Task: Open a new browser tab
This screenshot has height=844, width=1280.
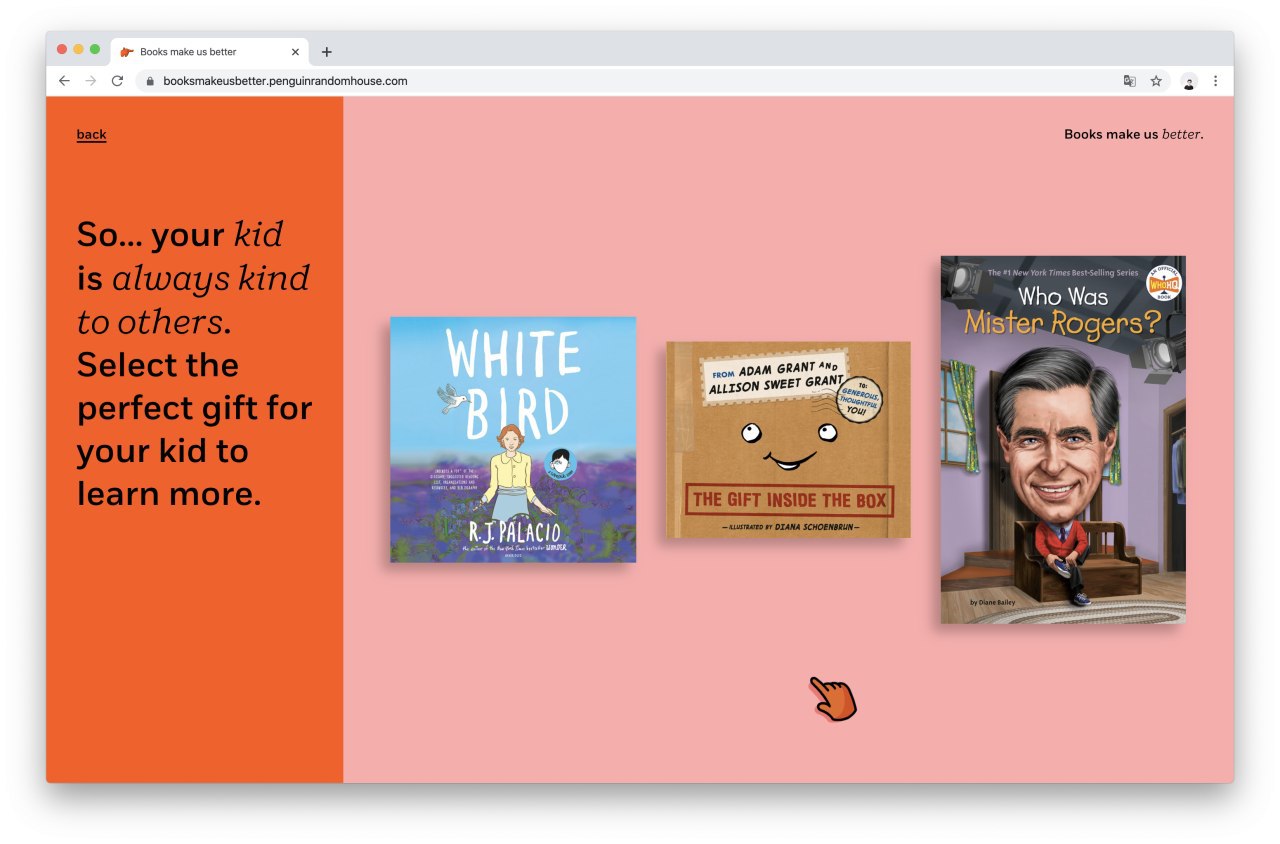Action: pos(326,52)
